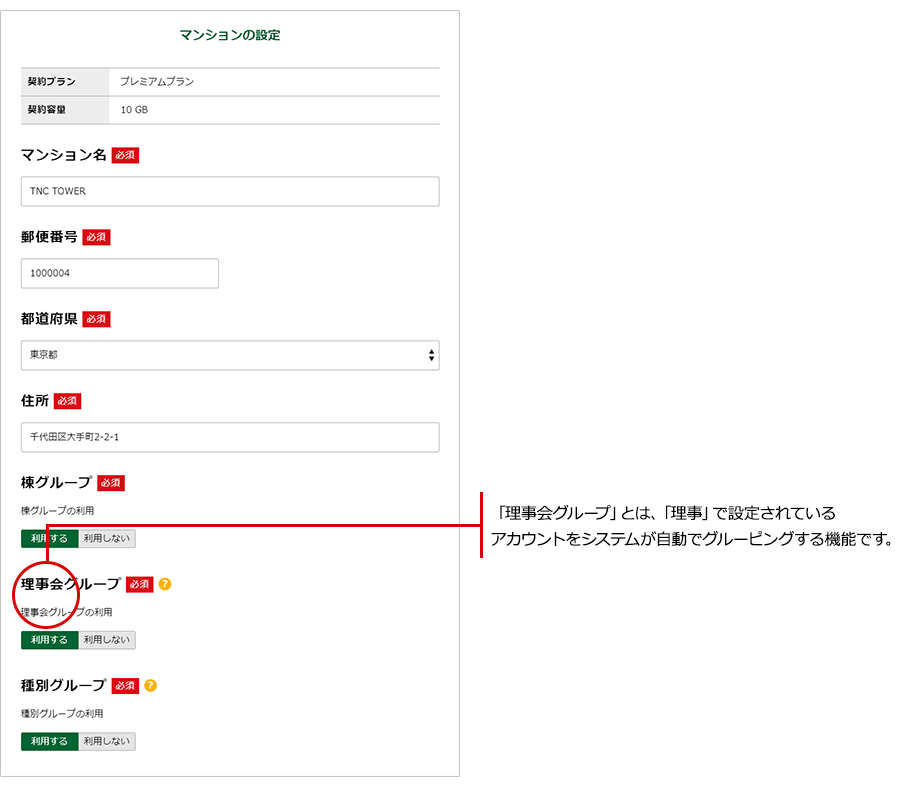Click the help icon beside 理事会グループ

pyautogui.click(x=165, y=584)
